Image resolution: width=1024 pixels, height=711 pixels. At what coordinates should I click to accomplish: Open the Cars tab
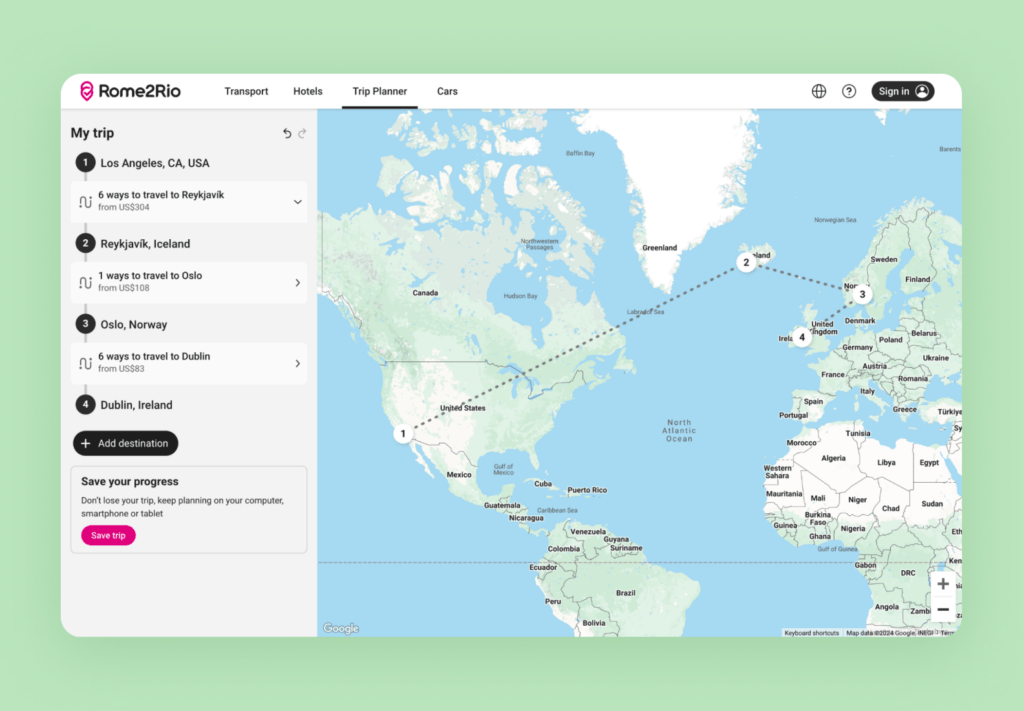pyautogui.click(x=447, y=91)
